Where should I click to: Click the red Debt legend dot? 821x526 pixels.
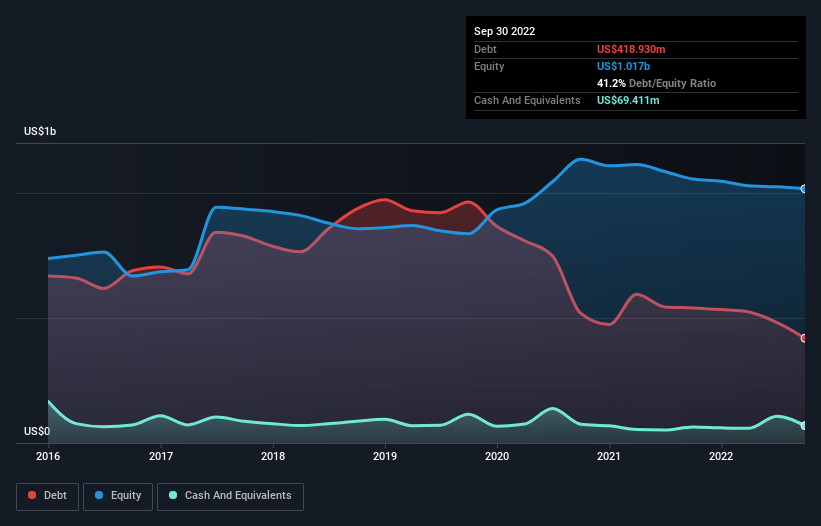pos(32,495)
